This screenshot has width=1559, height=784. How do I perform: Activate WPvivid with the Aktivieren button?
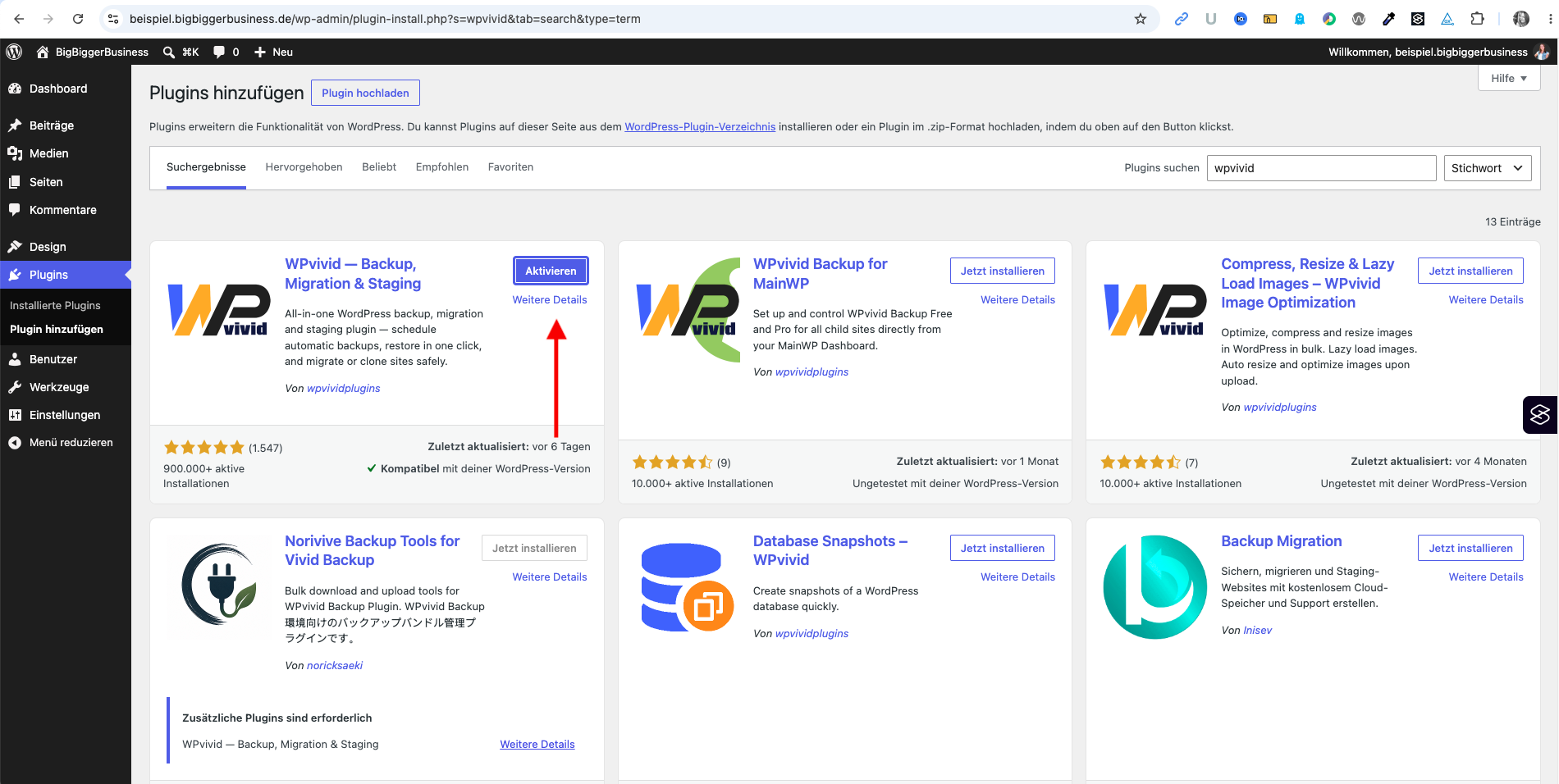point(551,271)
